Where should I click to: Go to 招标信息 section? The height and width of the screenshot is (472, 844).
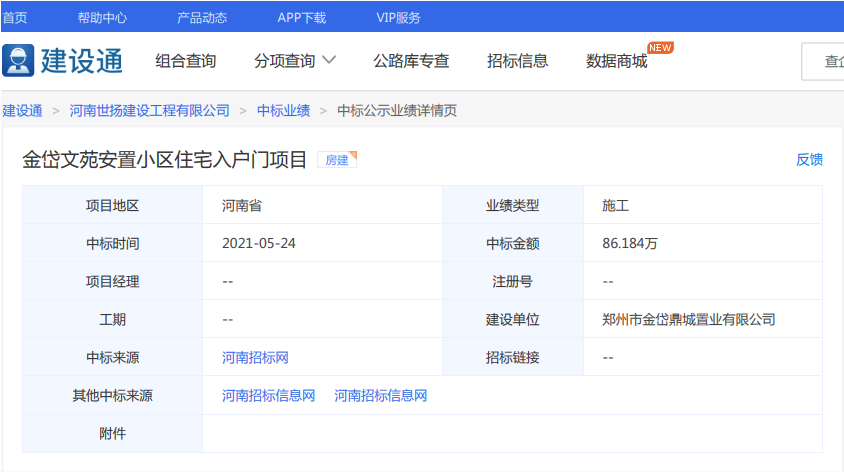pos(517,61)
